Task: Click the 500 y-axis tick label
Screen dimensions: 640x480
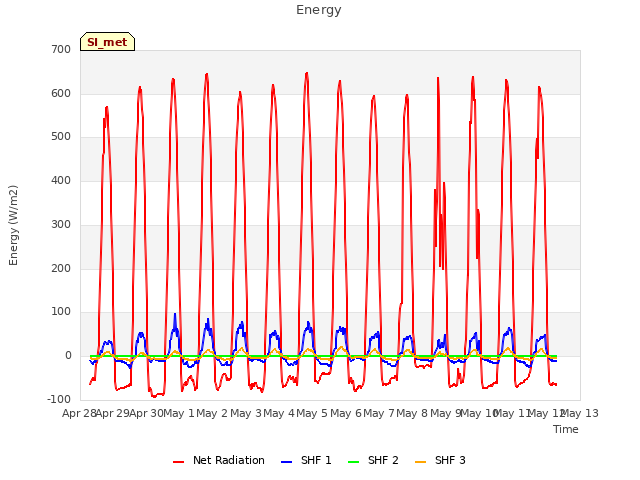Action: coord(61,137)
